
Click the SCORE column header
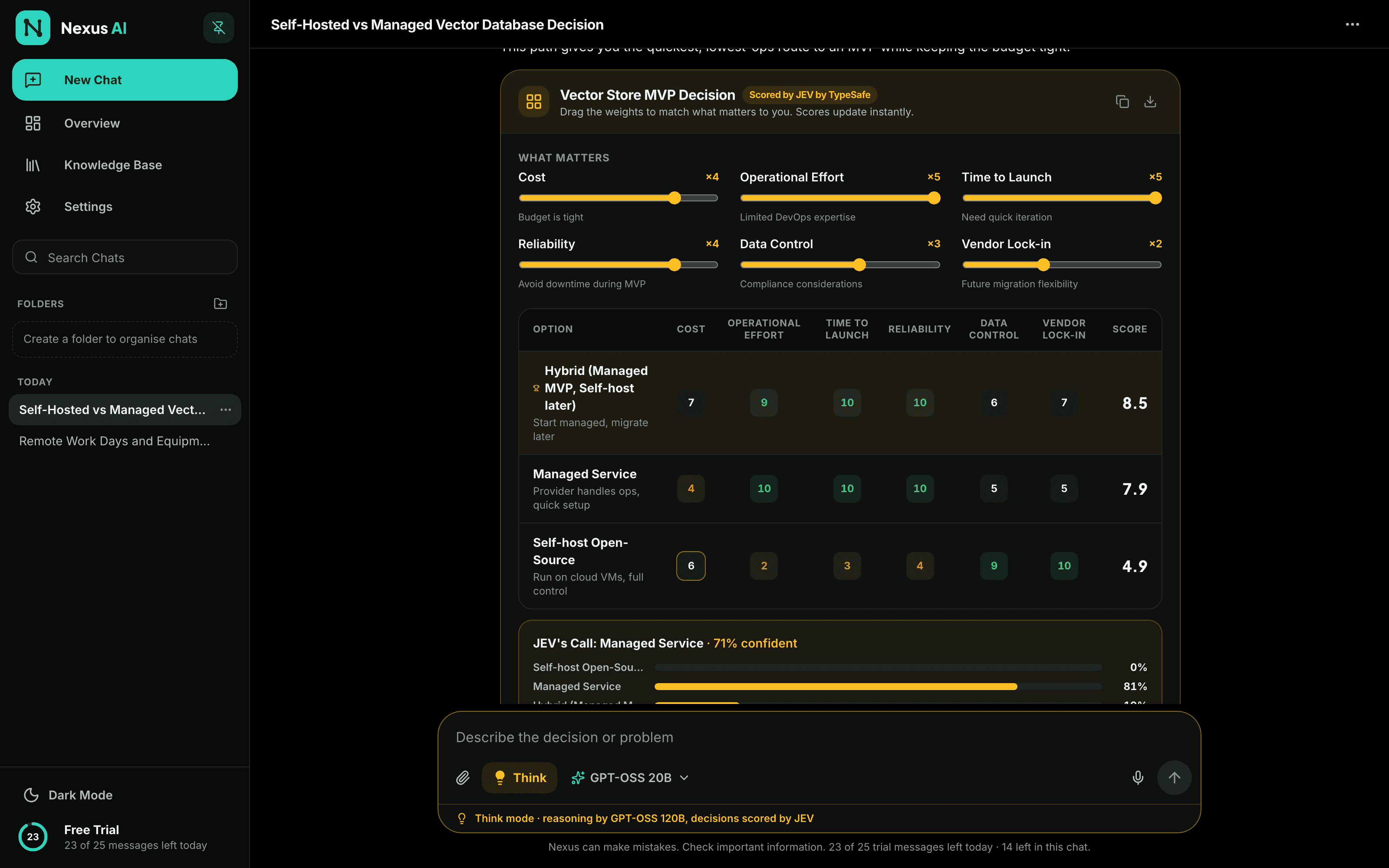point(1129,329)
